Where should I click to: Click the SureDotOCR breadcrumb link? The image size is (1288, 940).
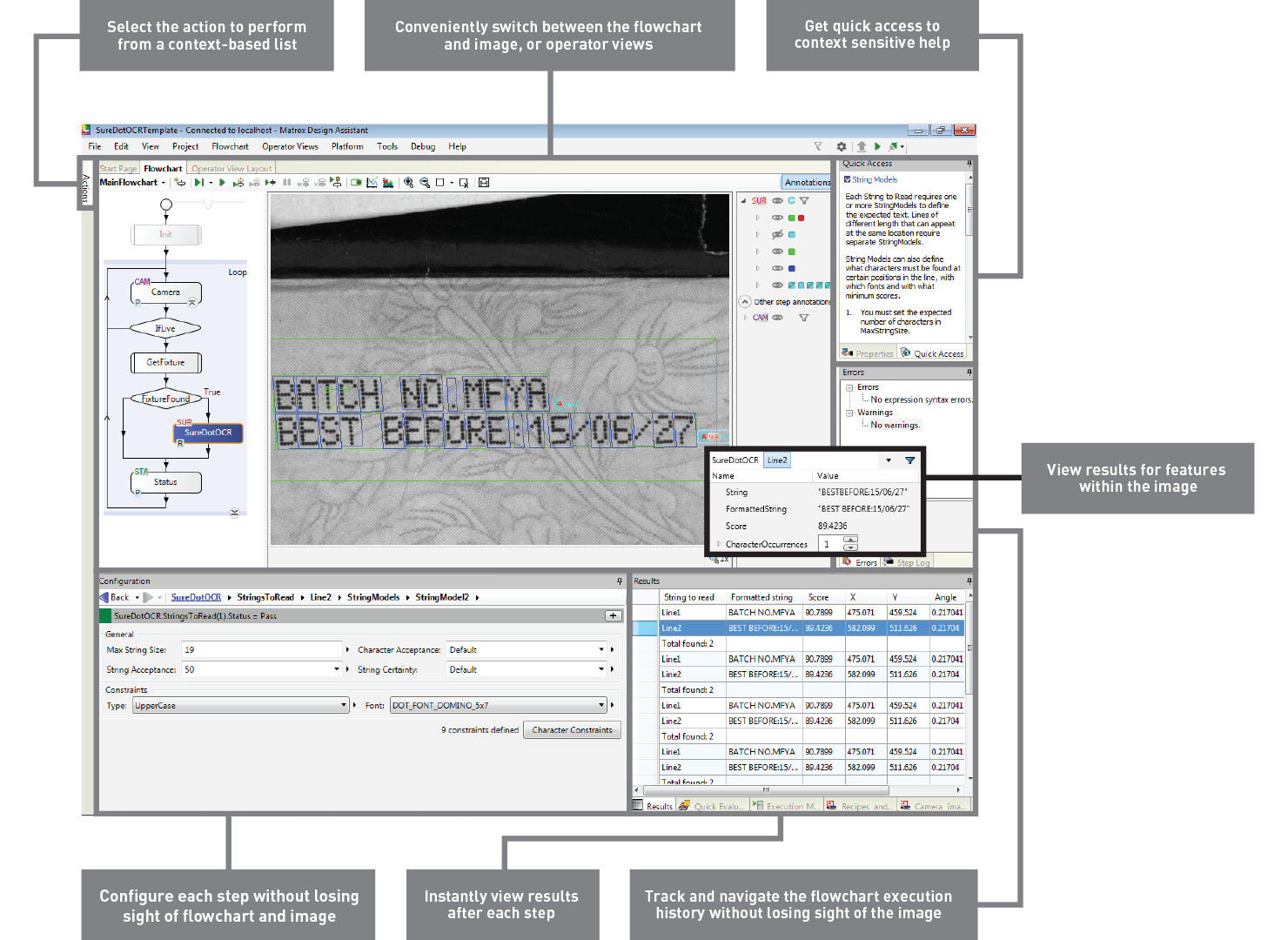click(x=196, y=597)
